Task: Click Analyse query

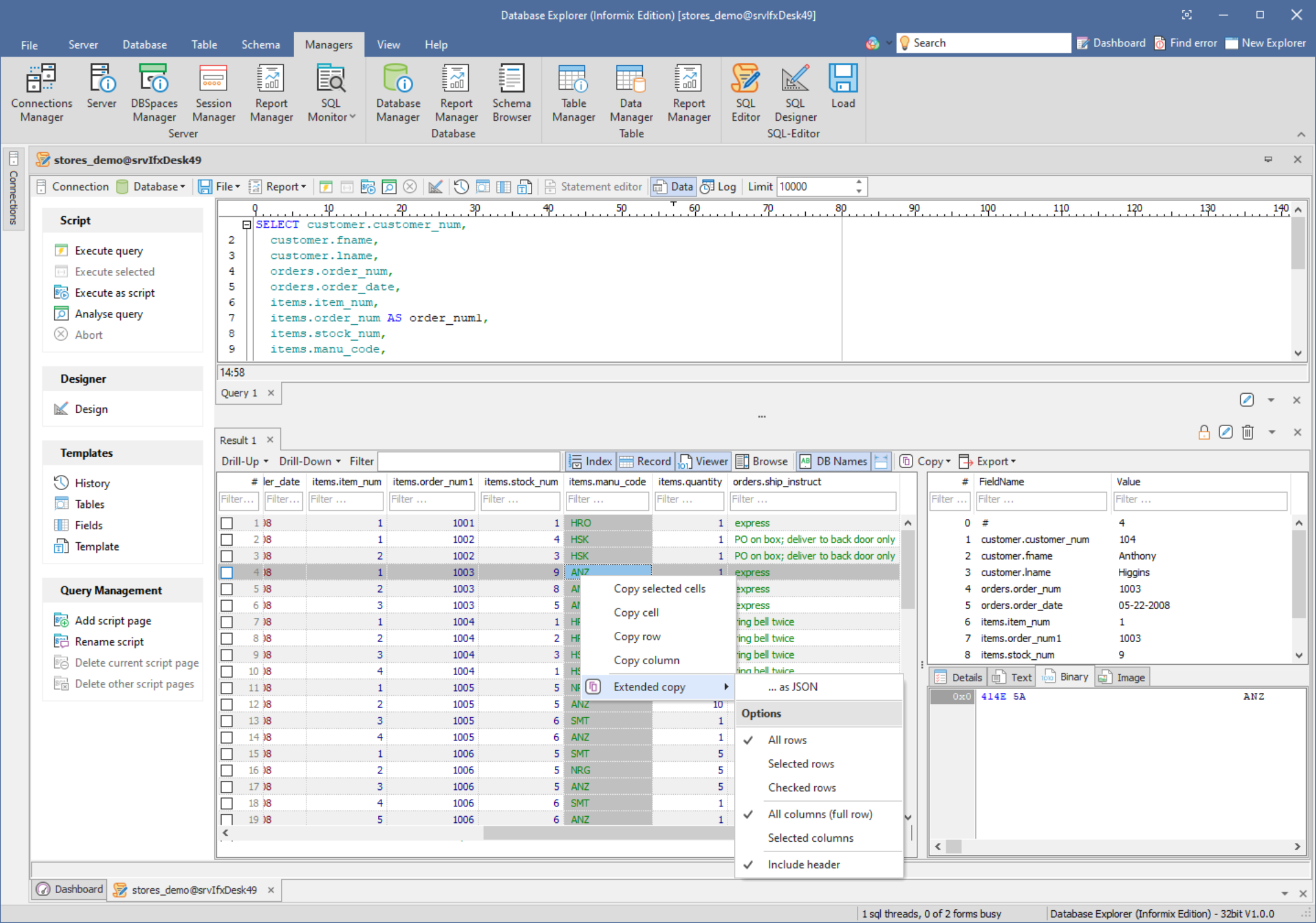Action: pos(99,314)
